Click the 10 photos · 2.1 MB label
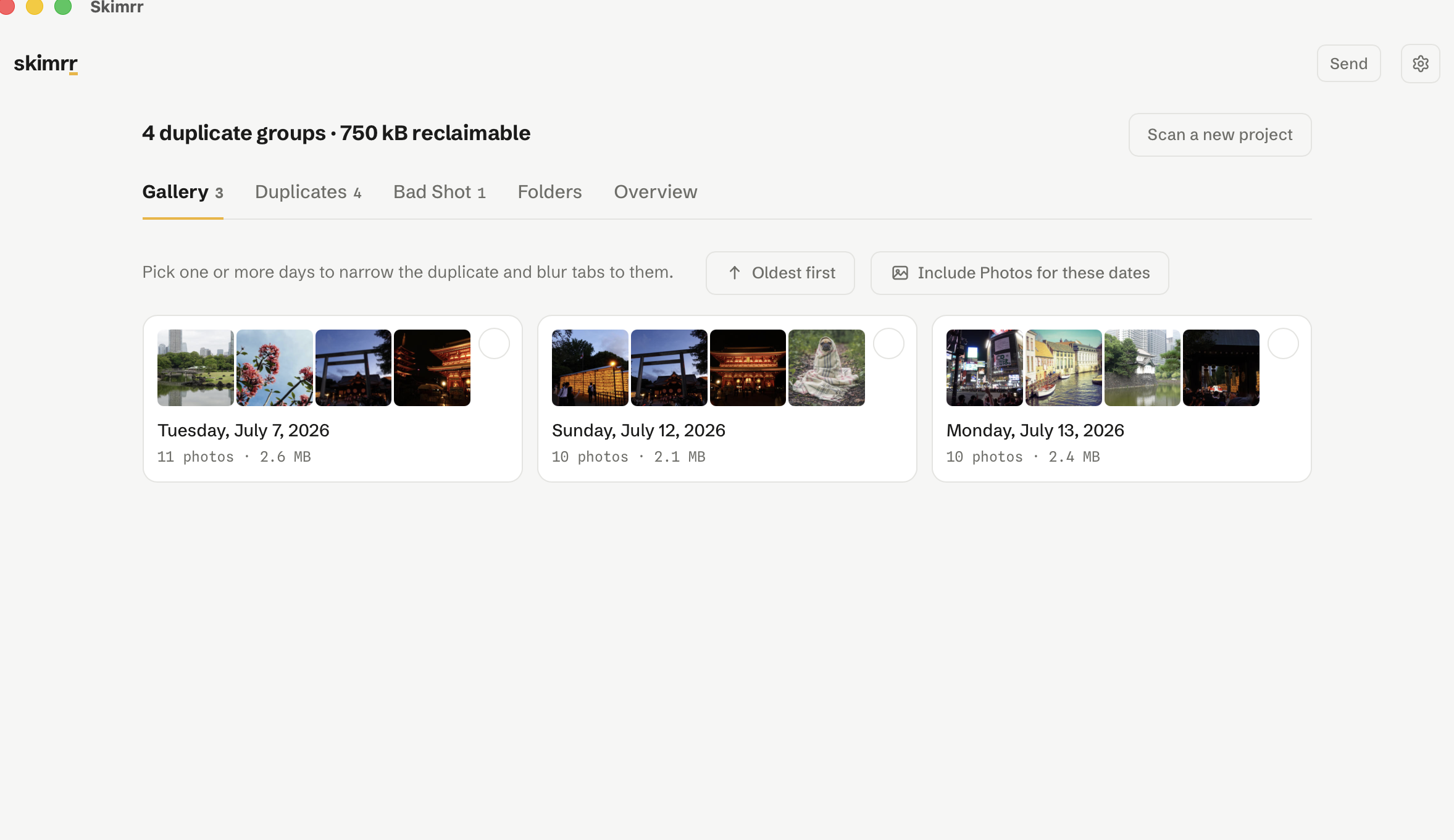 629,457
